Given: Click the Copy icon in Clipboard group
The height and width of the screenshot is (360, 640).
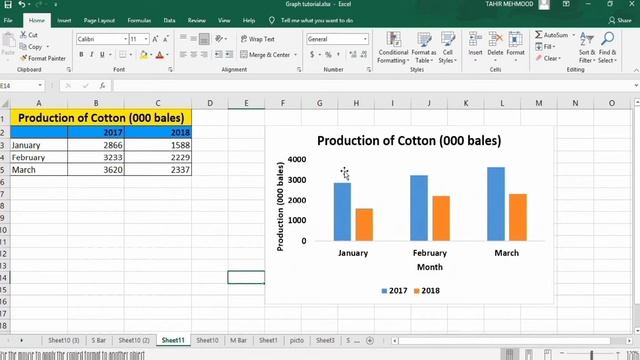Looking at the screenshot, I should [24, 47].
